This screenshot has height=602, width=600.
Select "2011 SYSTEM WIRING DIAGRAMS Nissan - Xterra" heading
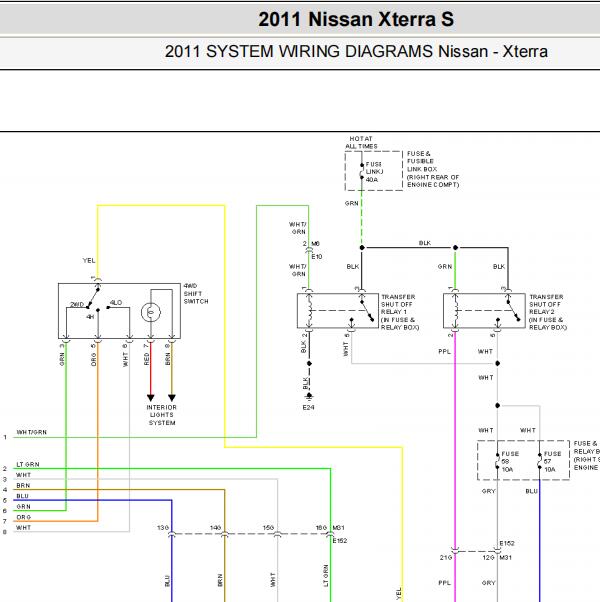356,51
